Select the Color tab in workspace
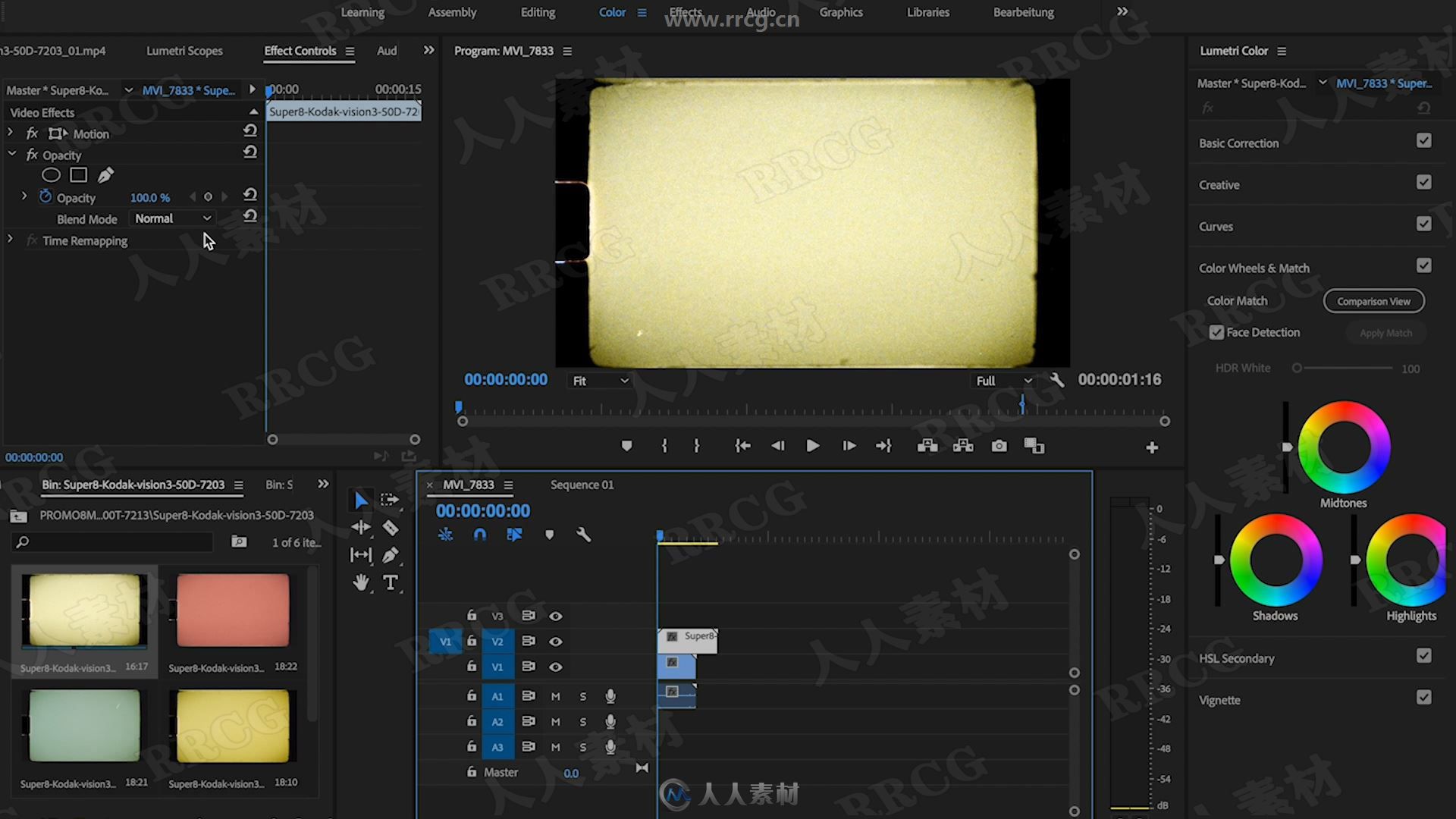Image resolution: width=1456 pixels, height=819 pixels. [x=612, y=12]
